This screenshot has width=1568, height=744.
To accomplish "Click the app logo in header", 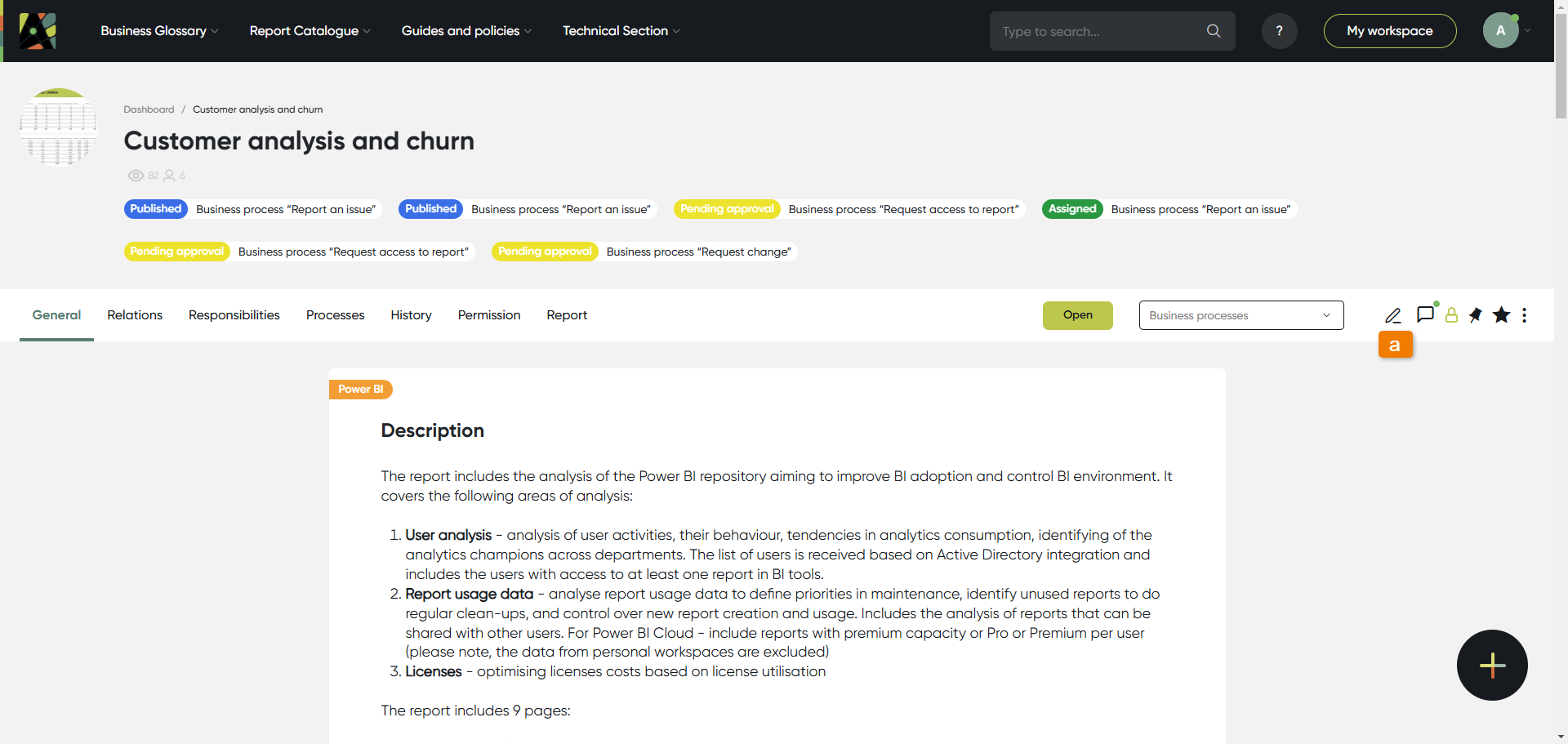I will coord(38,31).
